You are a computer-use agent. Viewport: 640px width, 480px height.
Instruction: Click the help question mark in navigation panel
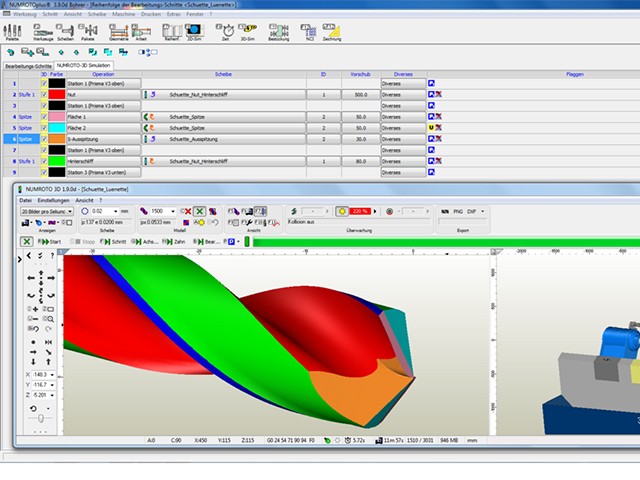52,256
